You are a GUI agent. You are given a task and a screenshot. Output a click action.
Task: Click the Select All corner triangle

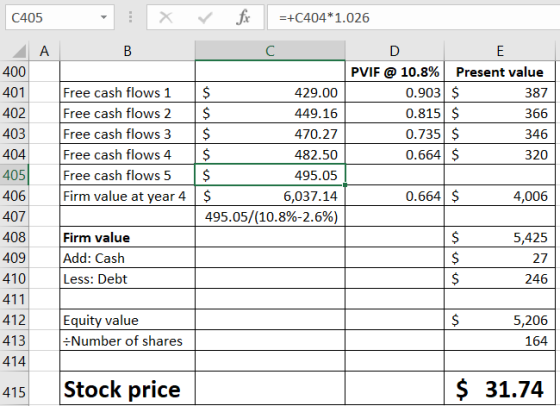pos(19,51)
